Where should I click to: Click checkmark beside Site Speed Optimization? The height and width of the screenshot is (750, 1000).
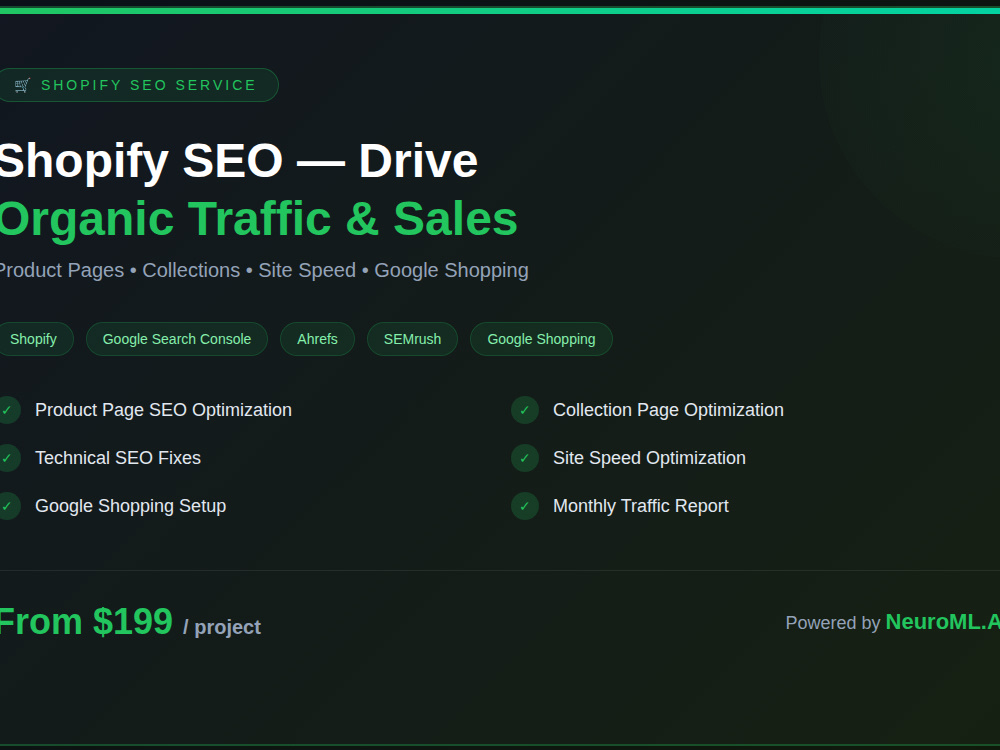(x=525, y=458)
